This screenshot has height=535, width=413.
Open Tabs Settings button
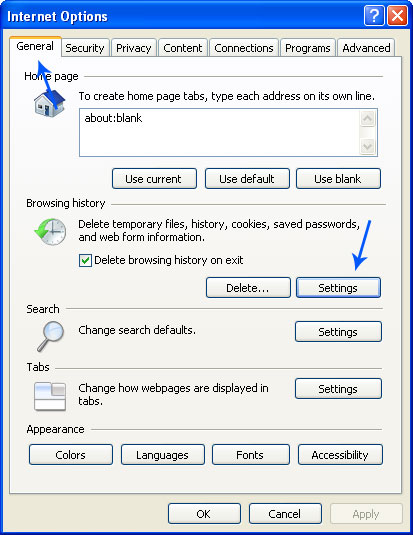tap(338, 388)
